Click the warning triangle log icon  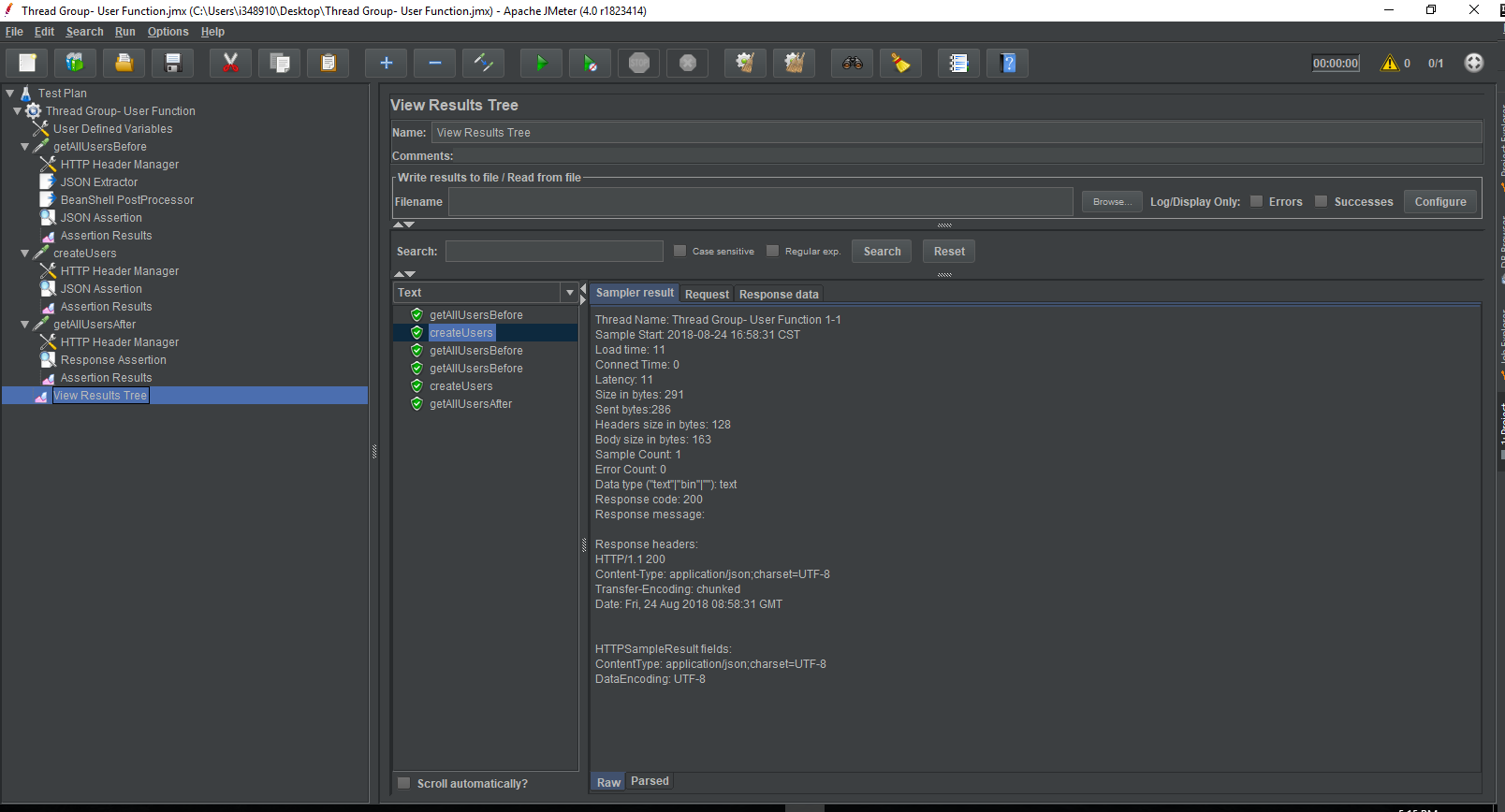point(1390,63)
